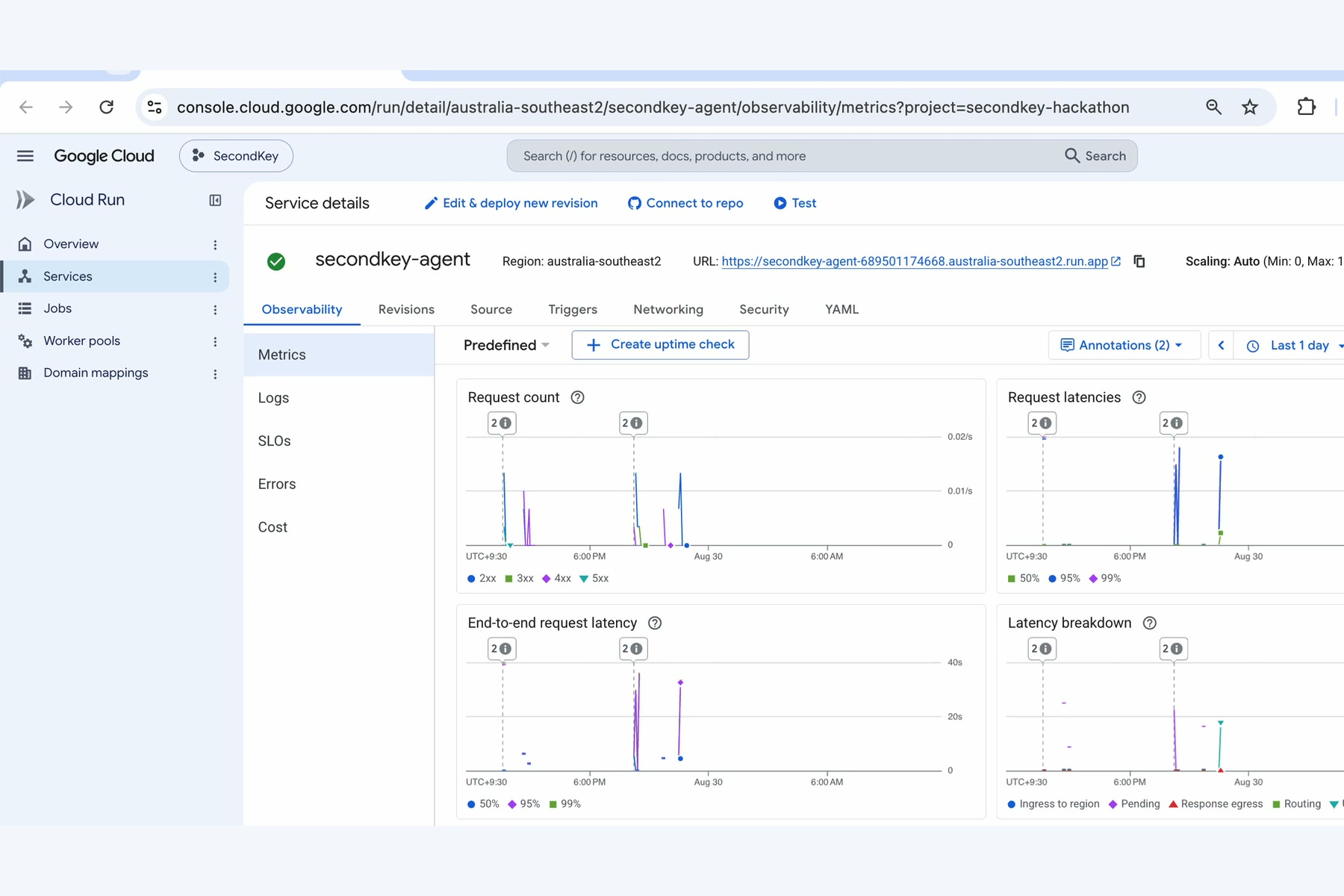Open the browser extensions puzzle icon
This screenshot has height=896, width=1344.
tap(1306, 107)
